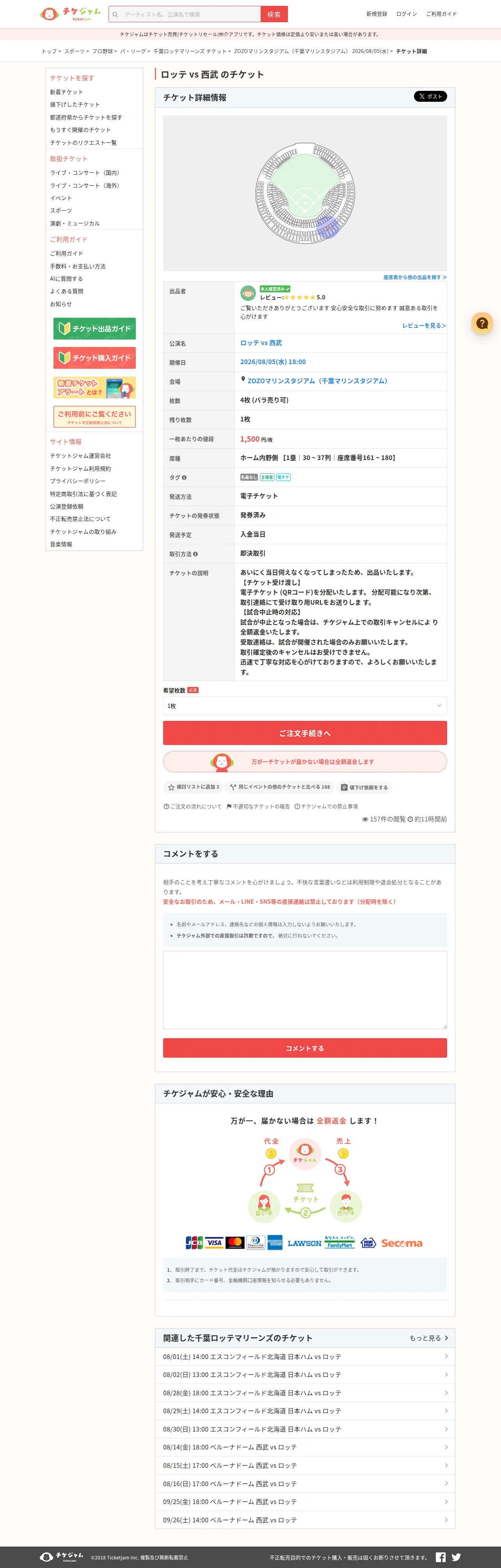The image size is (501, 1568).
Task: Click the question icon beside ご注文の流れについて
Action: [x=166, y=807]
